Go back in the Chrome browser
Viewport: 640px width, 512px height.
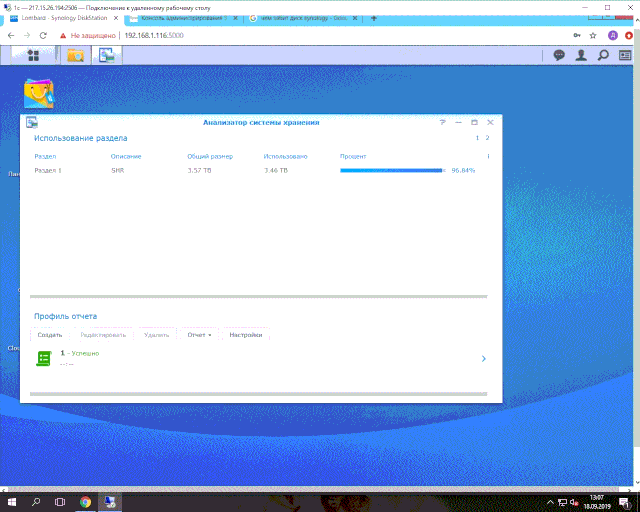pyautogui.click(x=11, y=36)
